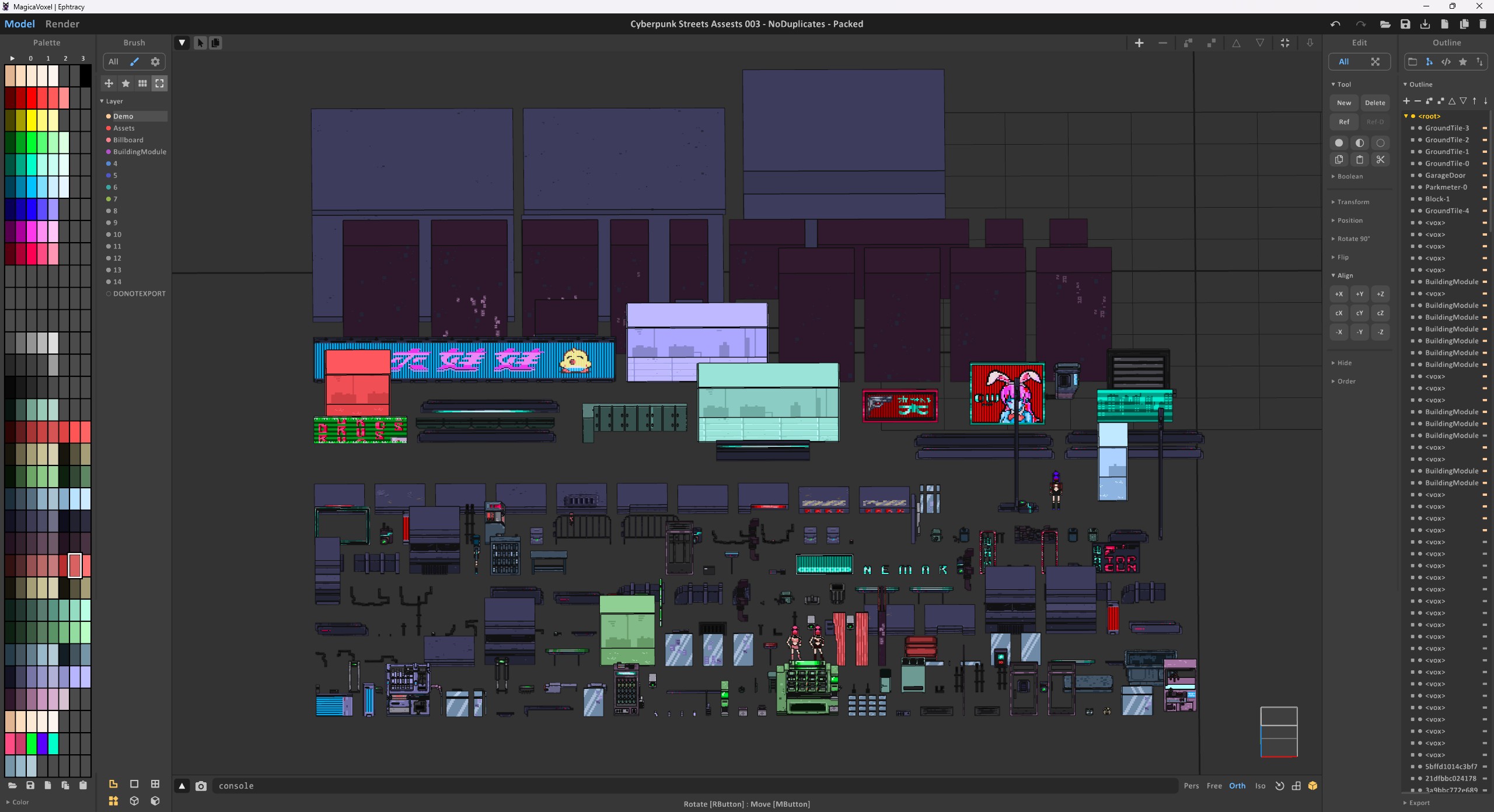Click the camera screenshot icon beside the console

[201, 786]
